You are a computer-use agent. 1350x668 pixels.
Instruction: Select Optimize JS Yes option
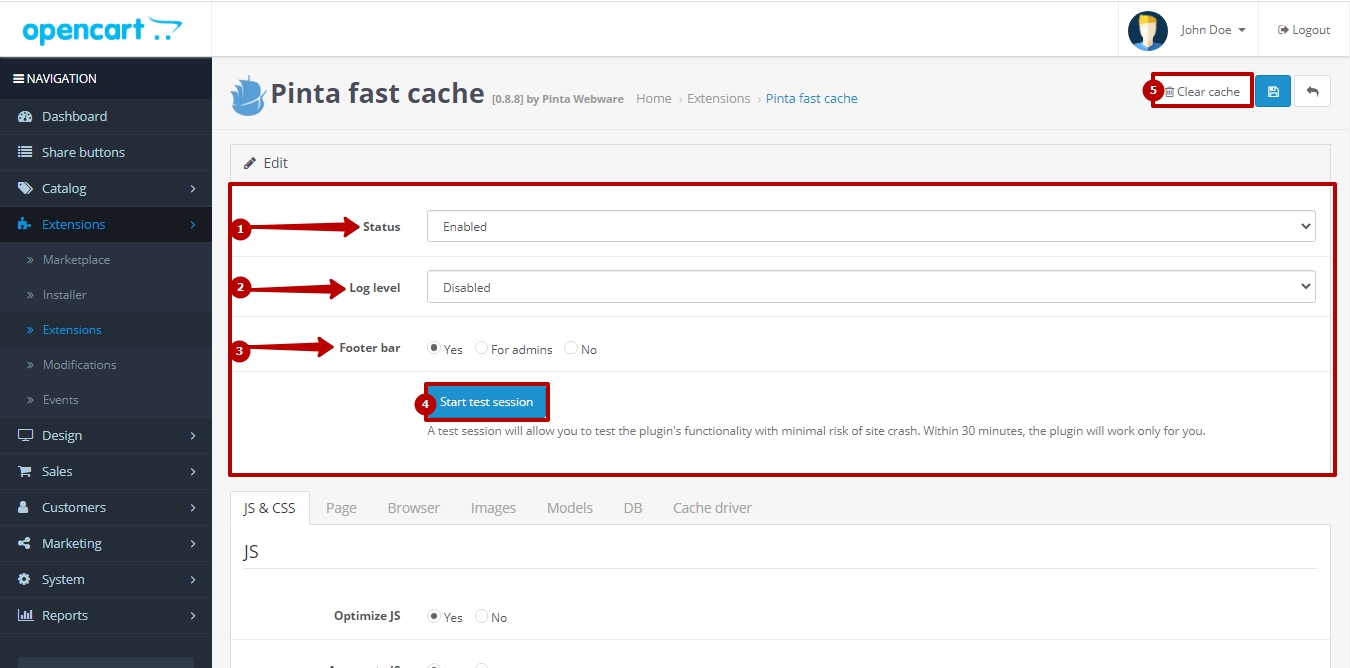(x=434, y=616)
